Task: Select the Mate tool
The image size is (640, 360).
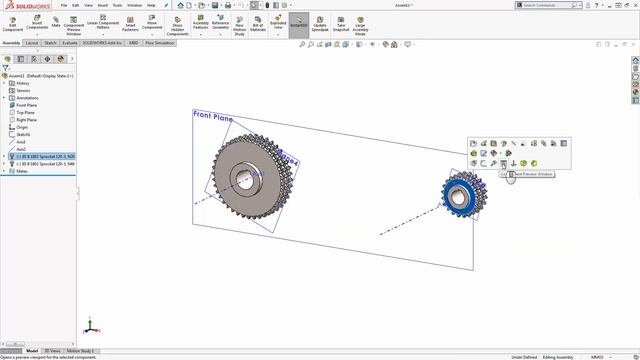Action: [x=56, y=22]
